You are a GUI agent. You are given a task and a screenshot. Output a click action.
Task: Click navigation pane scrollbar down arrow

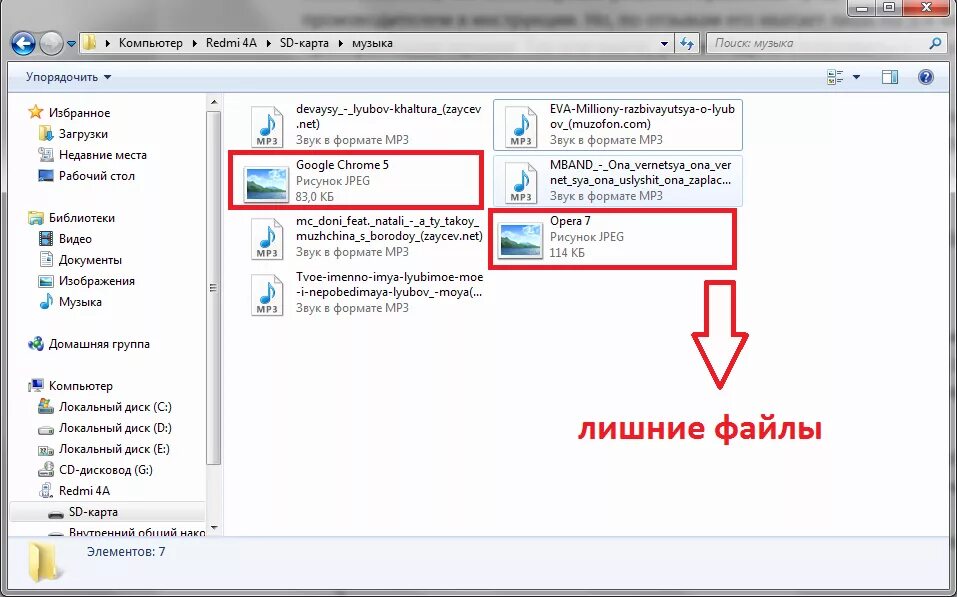click(x=214, y=528)
